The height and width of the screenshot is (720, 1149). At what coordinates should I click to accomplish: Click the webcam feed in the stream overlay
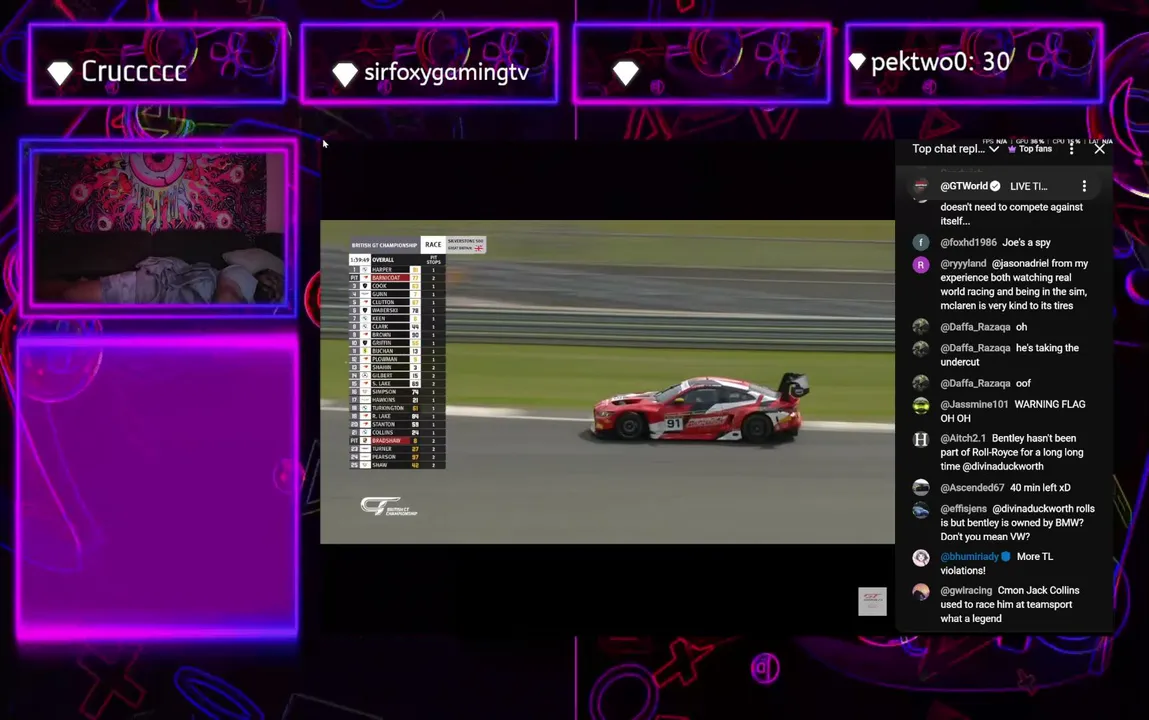(158, 228)
